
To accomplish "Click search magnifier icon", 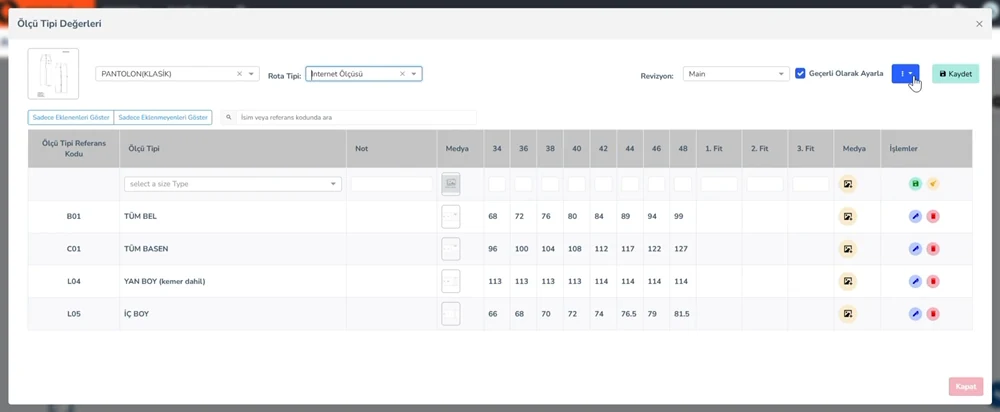I will pos(229,118).
